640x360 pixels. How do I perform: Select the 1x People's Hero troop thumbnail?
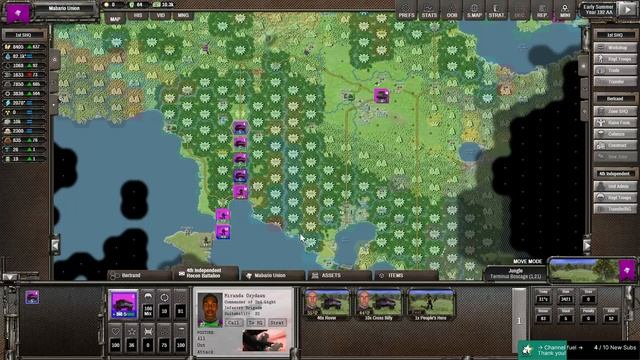click(x=431, y=304)
